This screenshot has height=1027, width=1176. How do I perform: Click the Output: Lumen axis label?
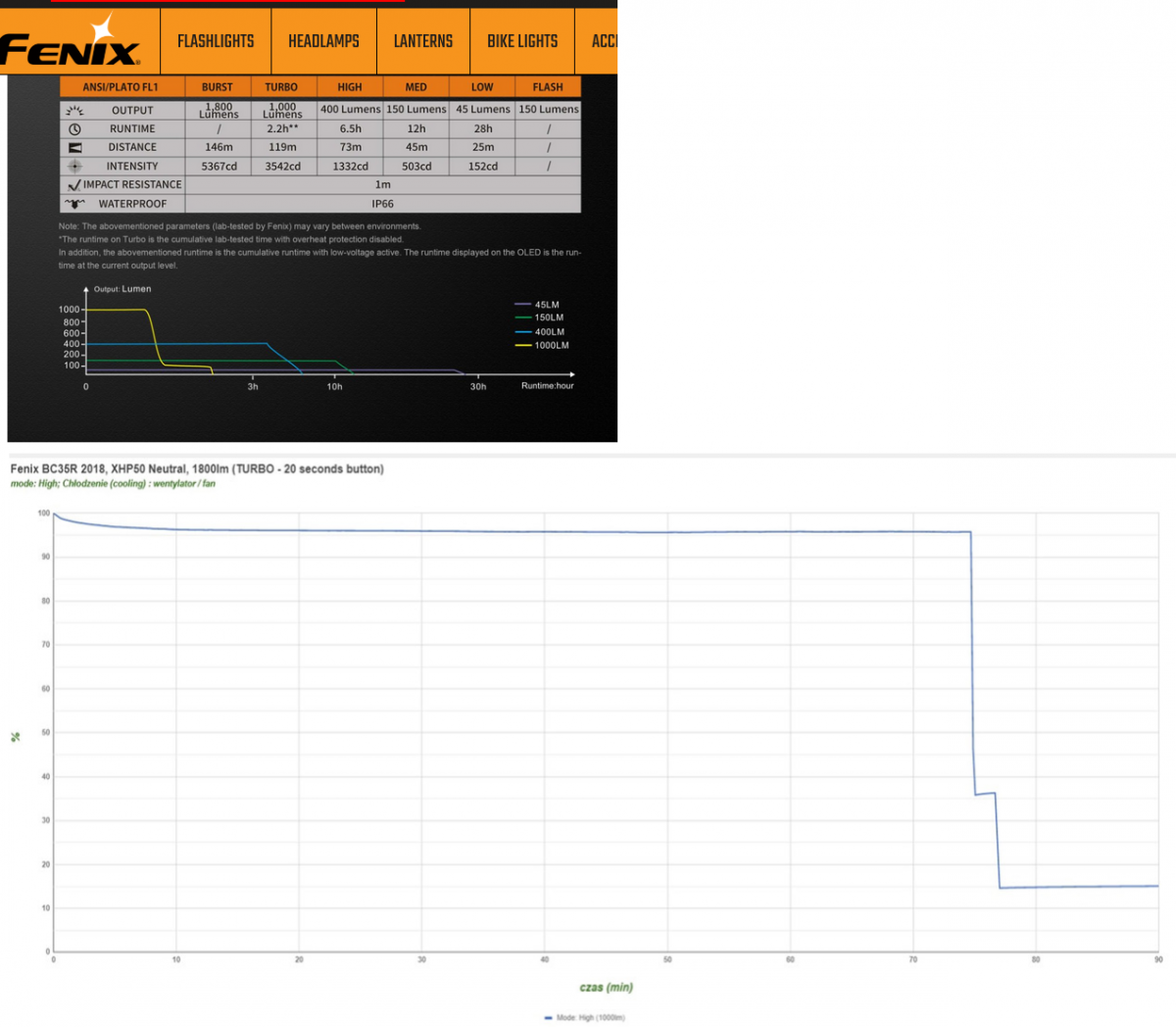tap(122, 289)
